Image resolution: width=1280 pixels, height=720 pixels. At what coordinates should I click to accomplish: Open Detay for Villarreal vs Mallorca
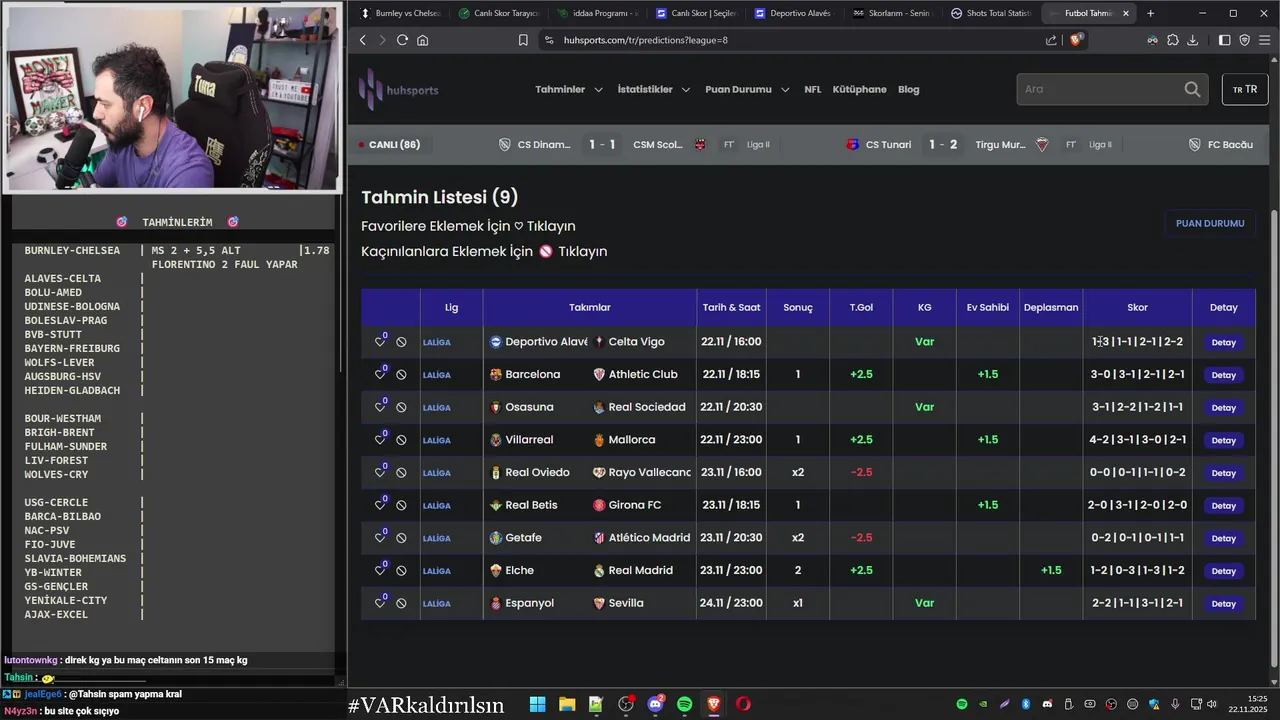(x=1224, y=440)
